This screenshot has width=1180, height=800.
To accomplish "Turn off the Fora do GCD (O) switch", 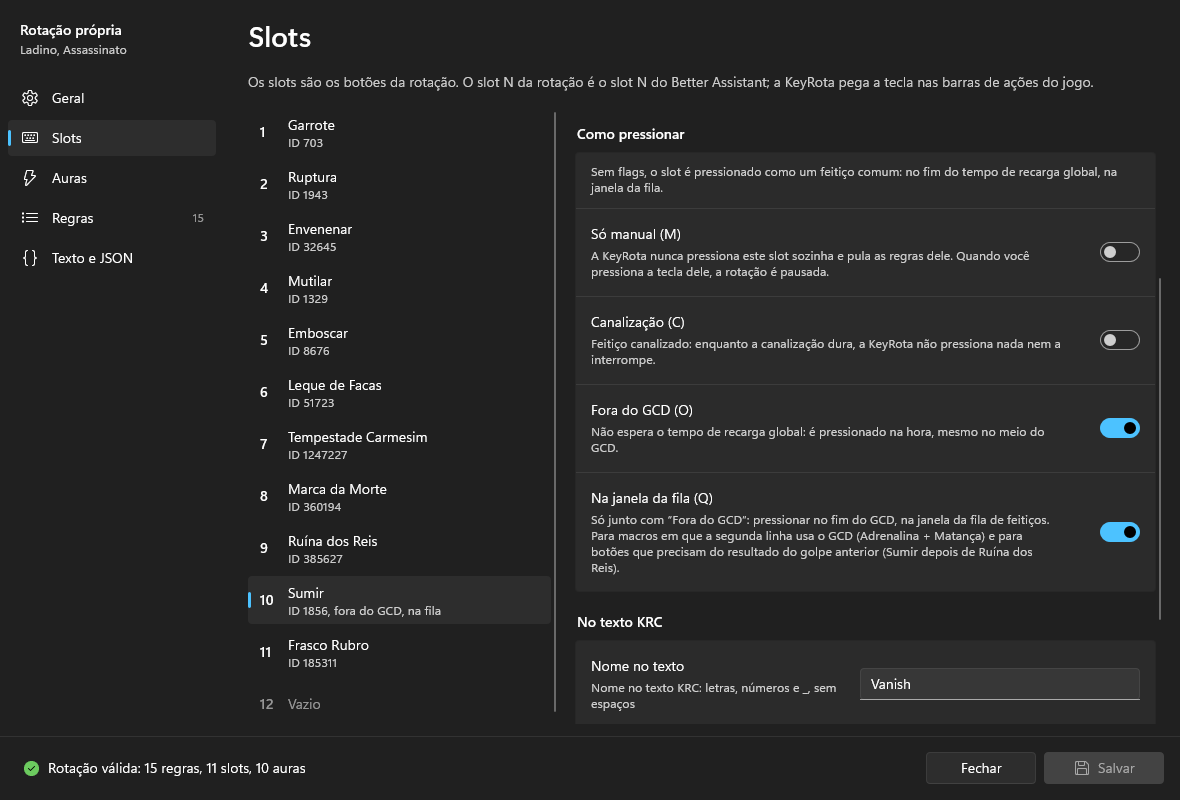I will click(x=1119, y=428).
